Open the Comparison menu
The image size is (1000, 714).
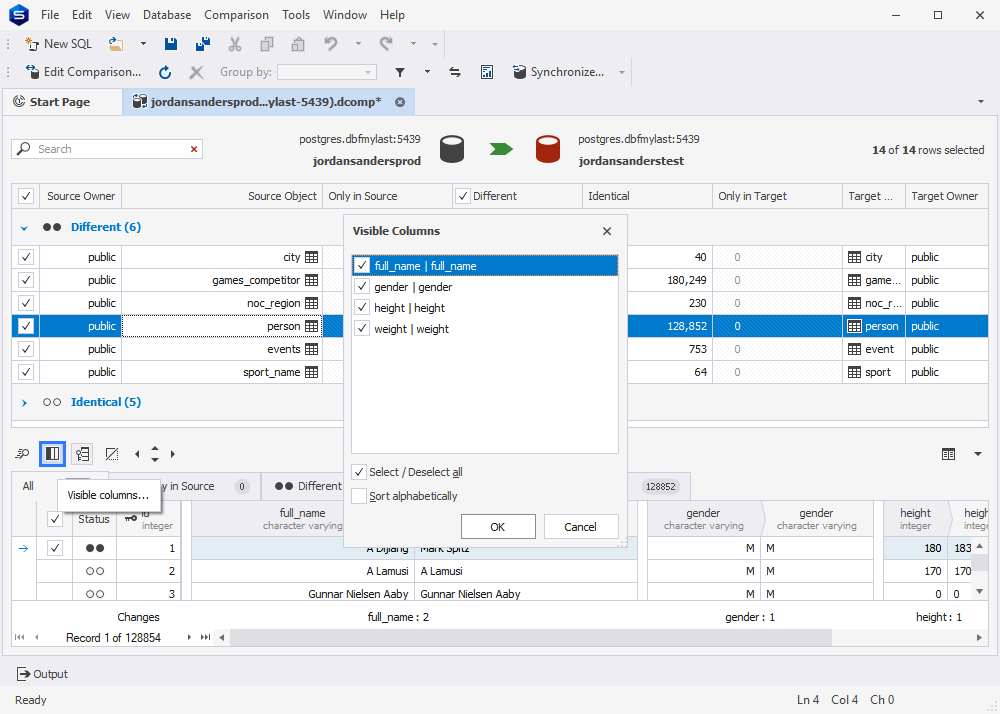coord(236,15)
